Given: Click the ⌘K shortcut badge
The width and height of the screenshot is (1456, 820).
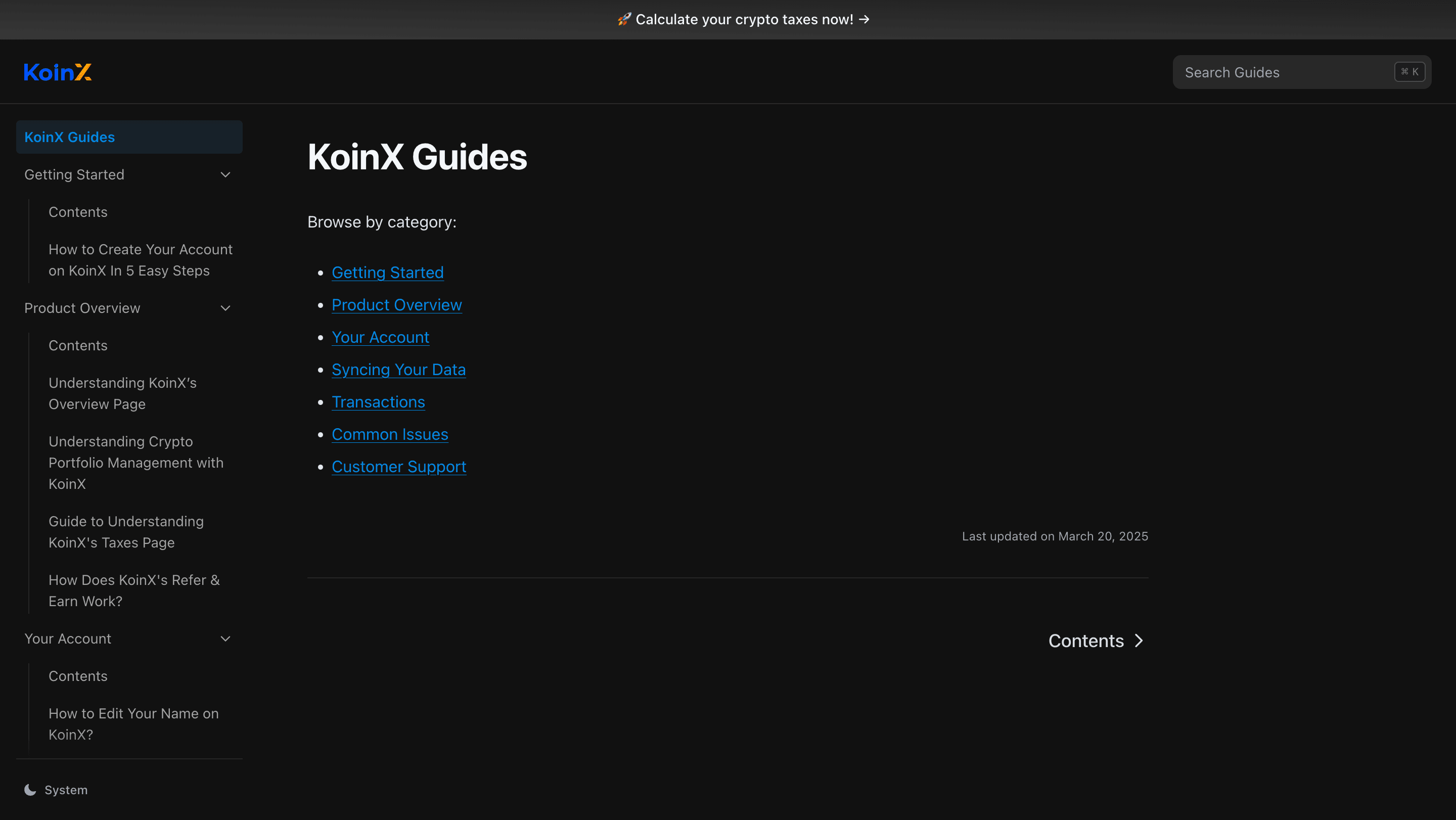Looking at the screenshot, I should click(x=1409, y=72).
